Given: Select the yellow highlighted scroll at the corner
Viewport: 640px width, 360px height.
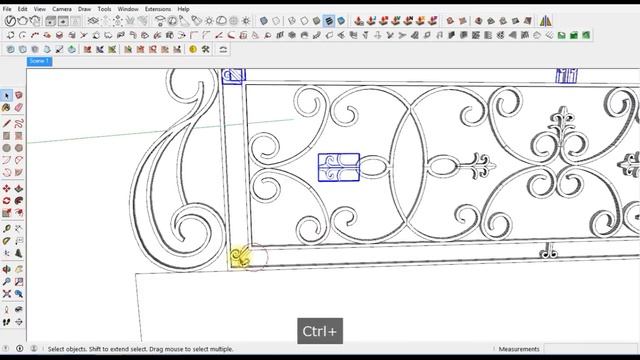Looking at the screenshot, I should point(240,257).
